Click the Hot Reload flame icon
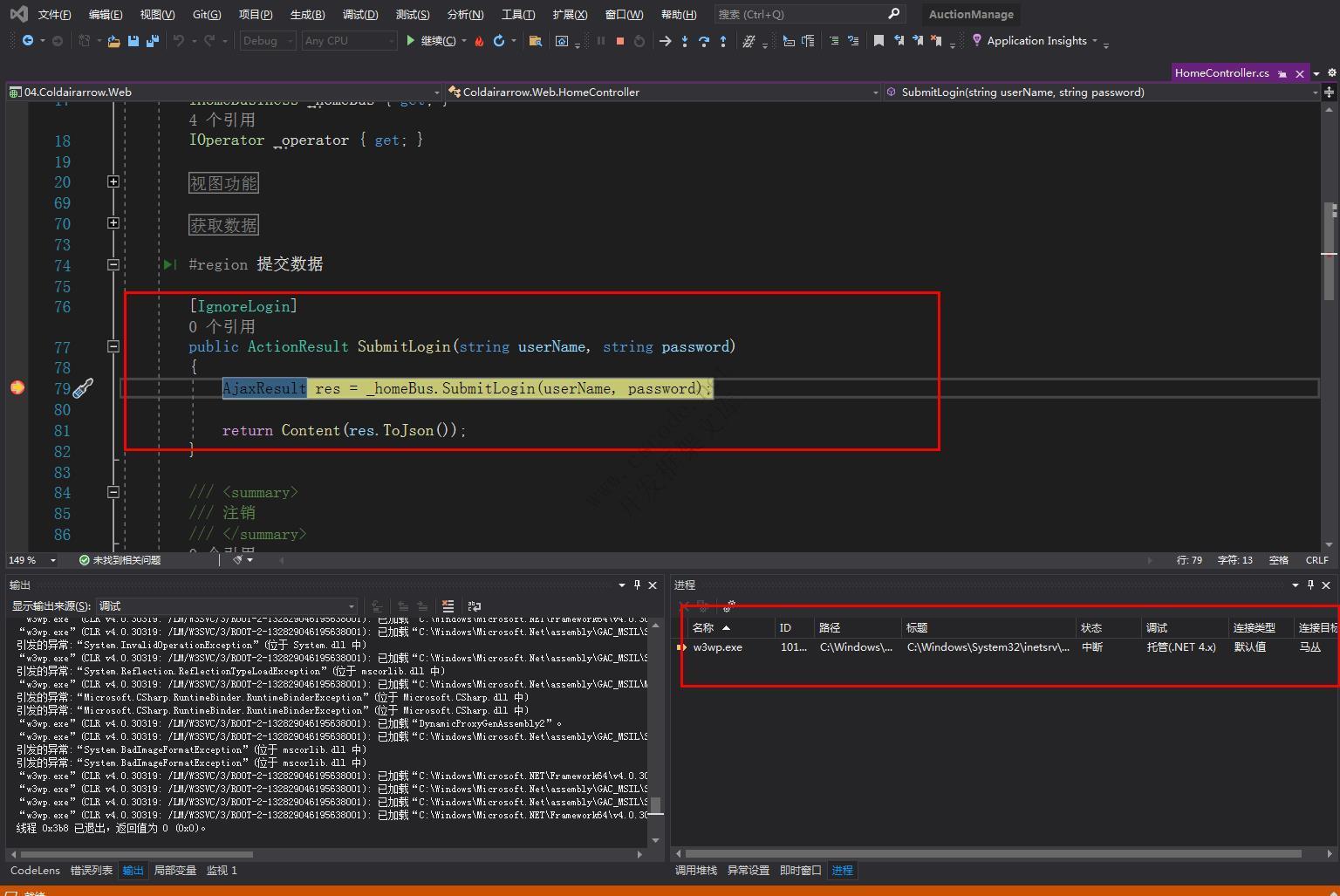The image size is (1340, 896). click(x=479, y=41)
